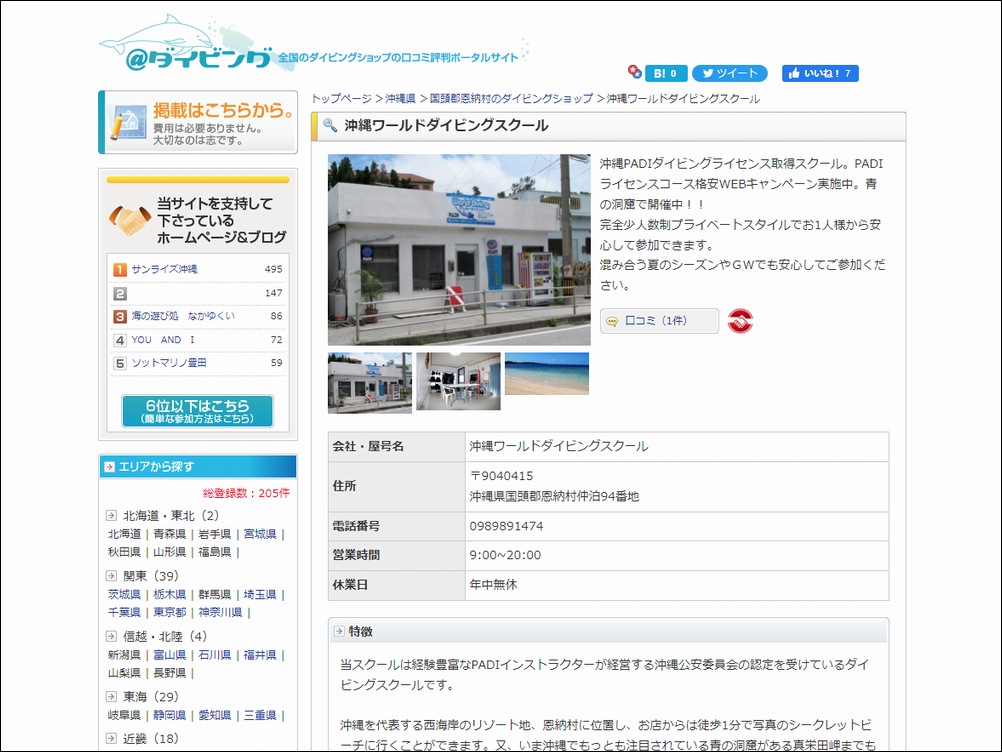1002x752 pixels.
Task: Click the postal code 〒9040415
Action: click(501, 475)
